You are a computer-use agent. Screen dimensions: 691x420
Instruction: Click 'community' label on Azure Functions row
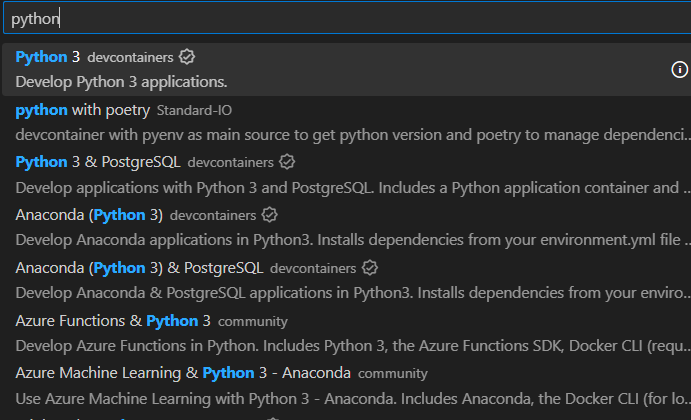(253, 322)
